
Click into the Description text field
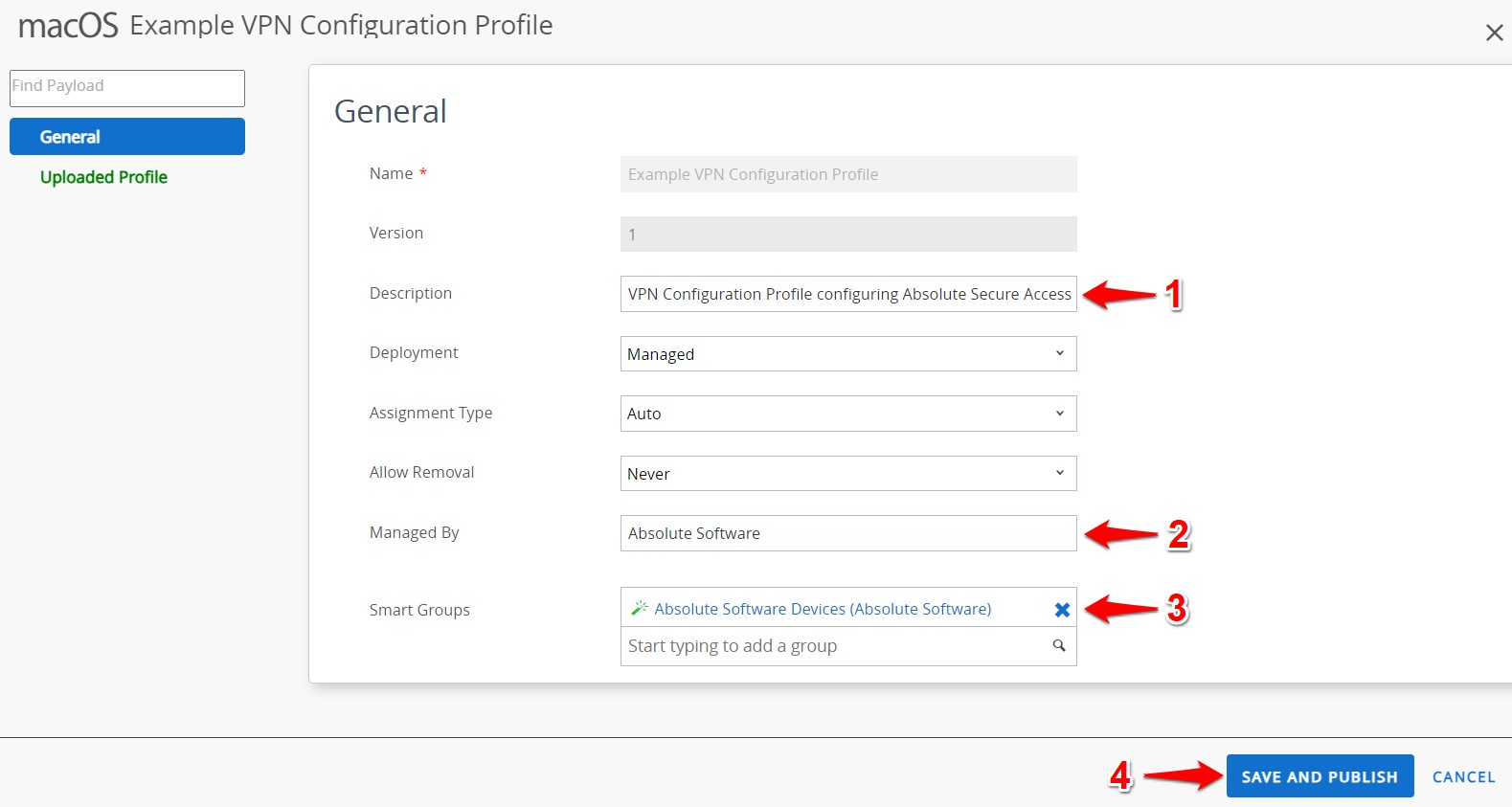pyautogui.click(x=848, y=294)
